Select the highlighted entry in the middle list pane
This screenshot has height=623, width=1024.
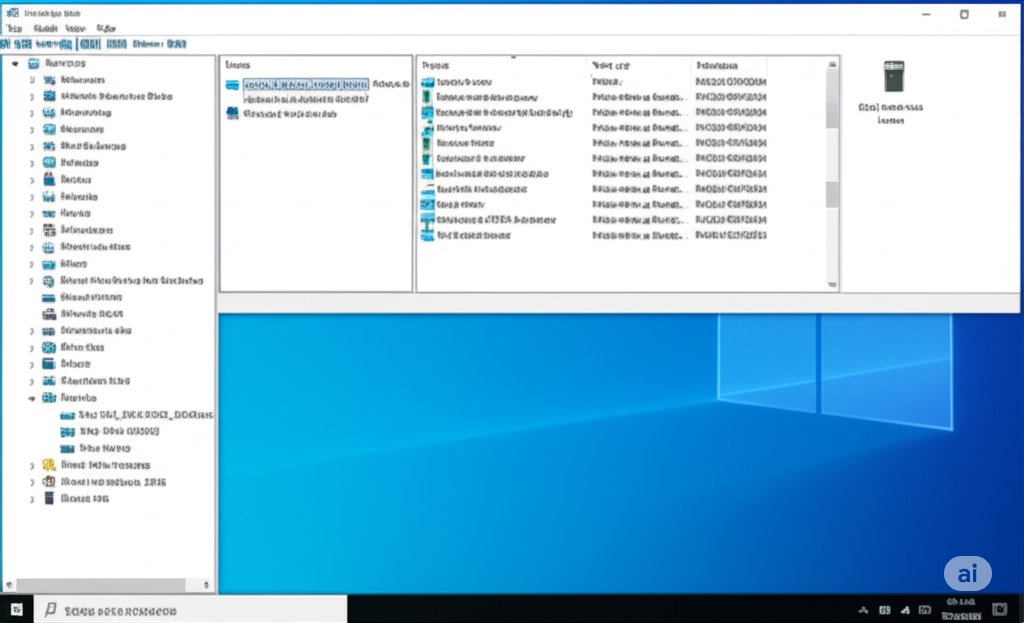pyautogui.click(x=306, y=84)
